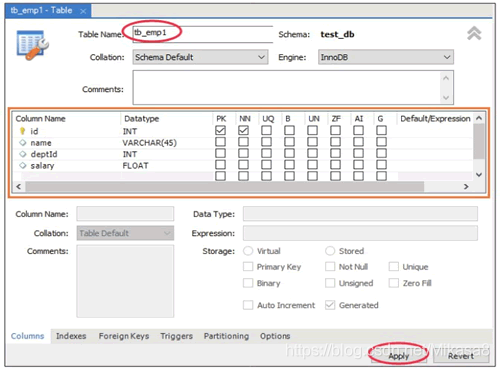The width and height of the screenshot is (500, 369).
Task: Click column grid horizontal scrollbar left arrow
Action: tap(19, 187)
